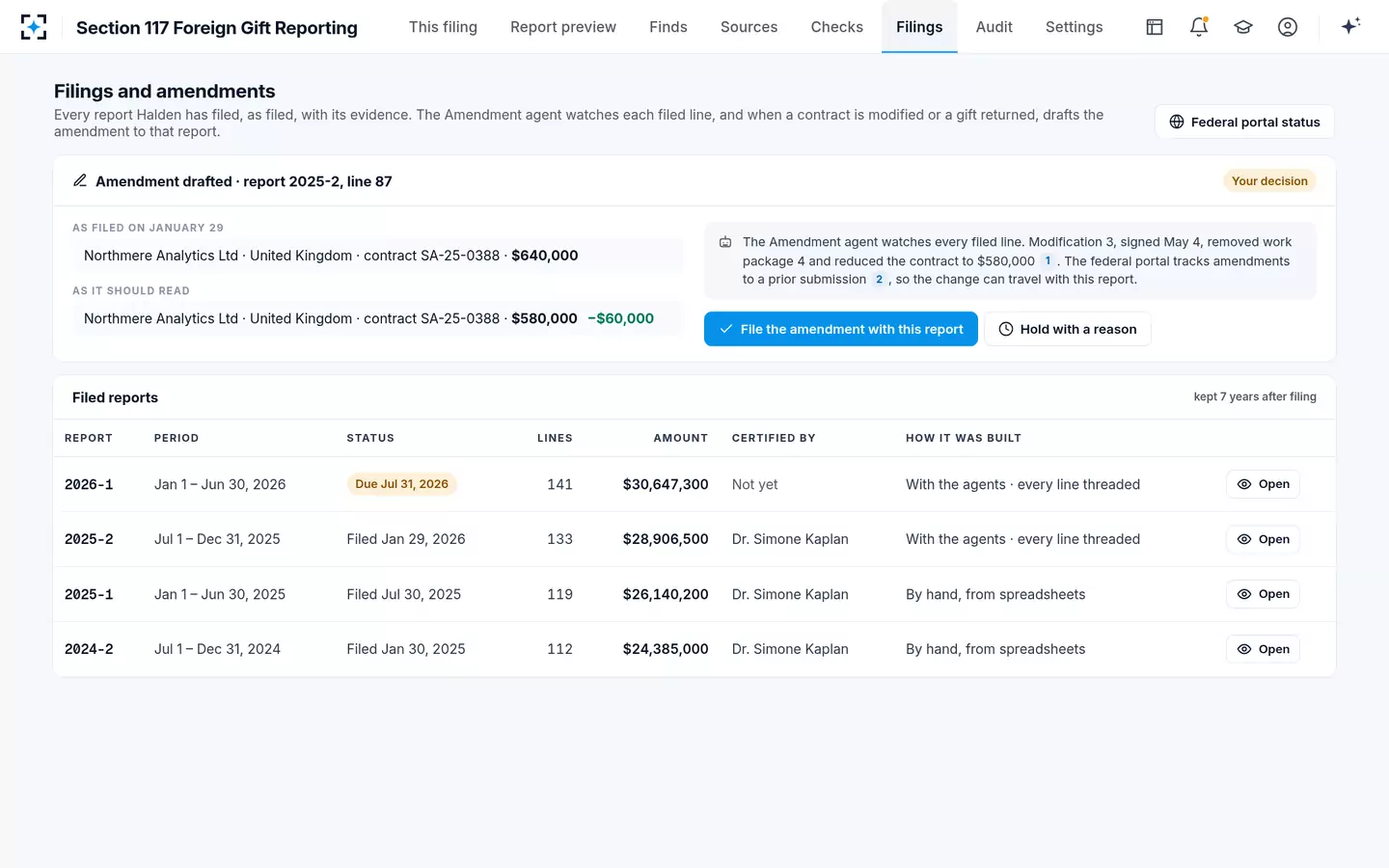Click the Amount column header
This screenshot has height=868, width=1389.
click(x=681, y=438)
